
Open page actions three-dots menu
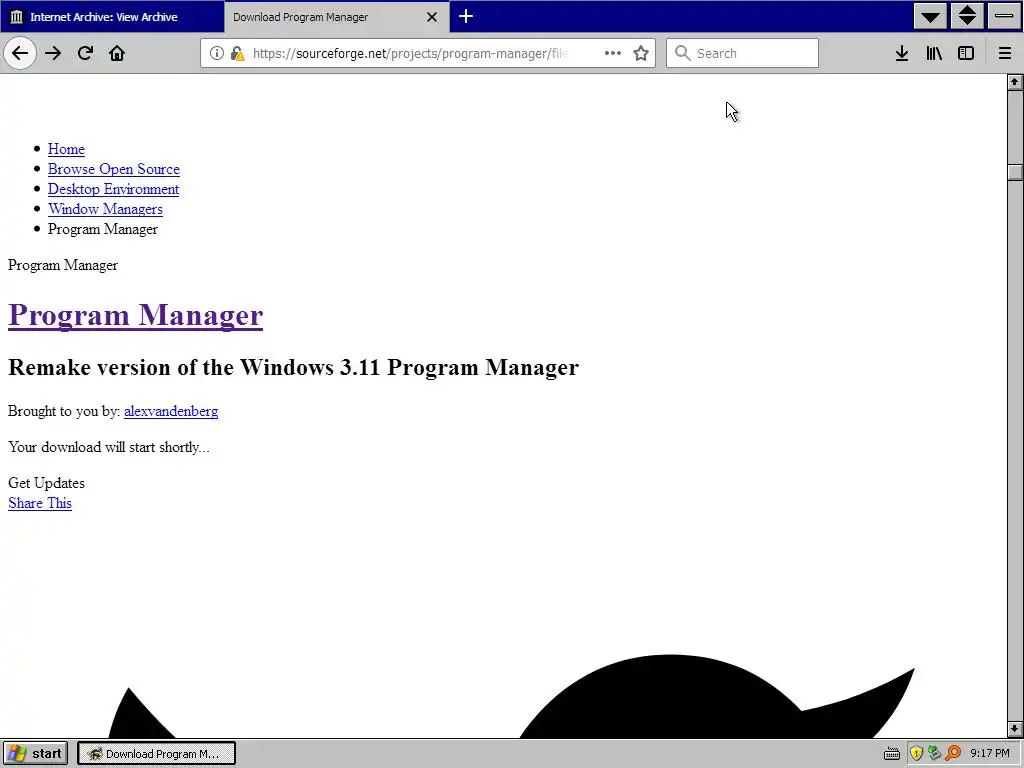click(613, 53)
